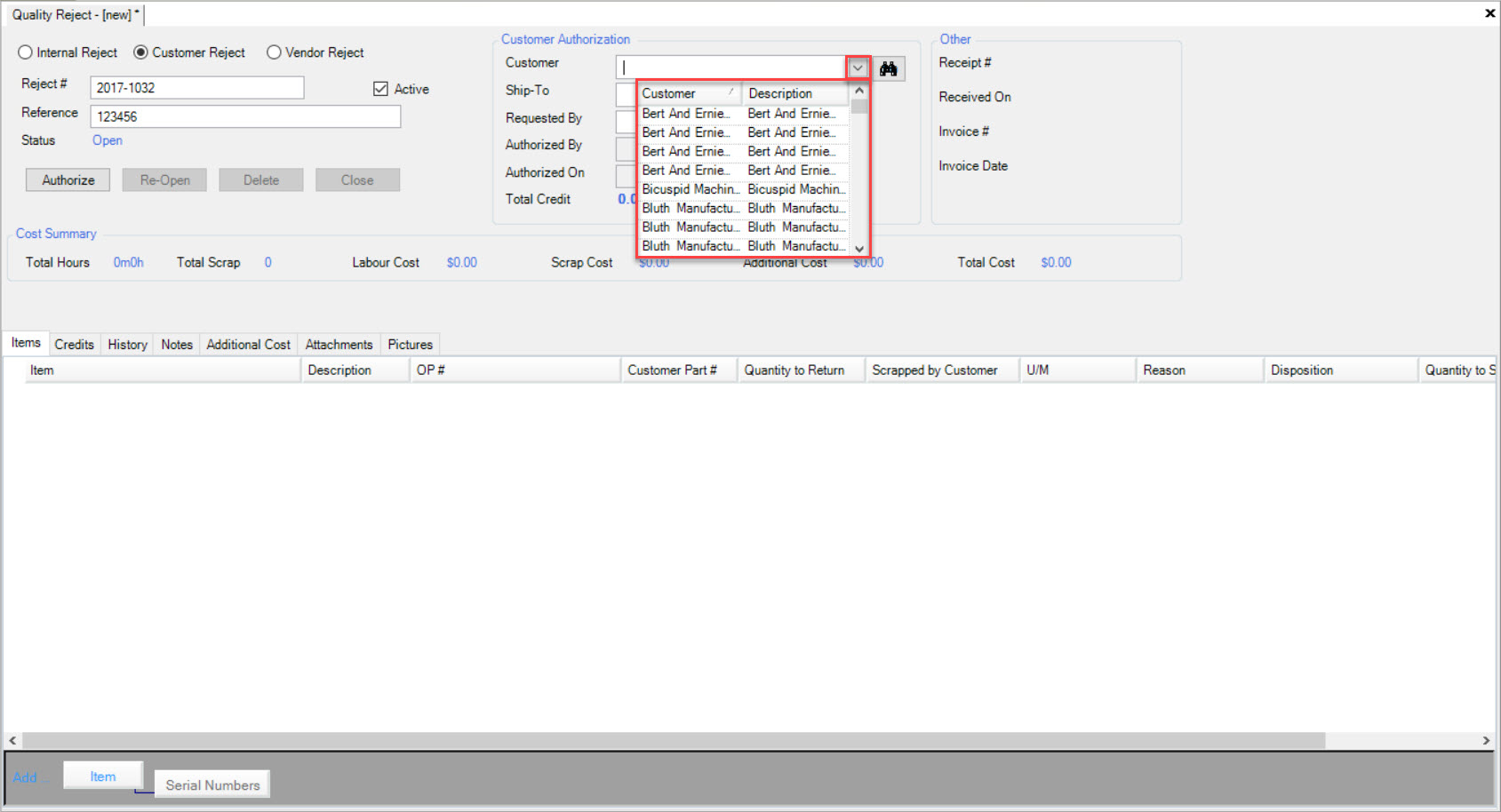The width and height of the screenshot is (1501, 812).
Task: Toggle the Active checkbox
Action: [x=380, y=89]
